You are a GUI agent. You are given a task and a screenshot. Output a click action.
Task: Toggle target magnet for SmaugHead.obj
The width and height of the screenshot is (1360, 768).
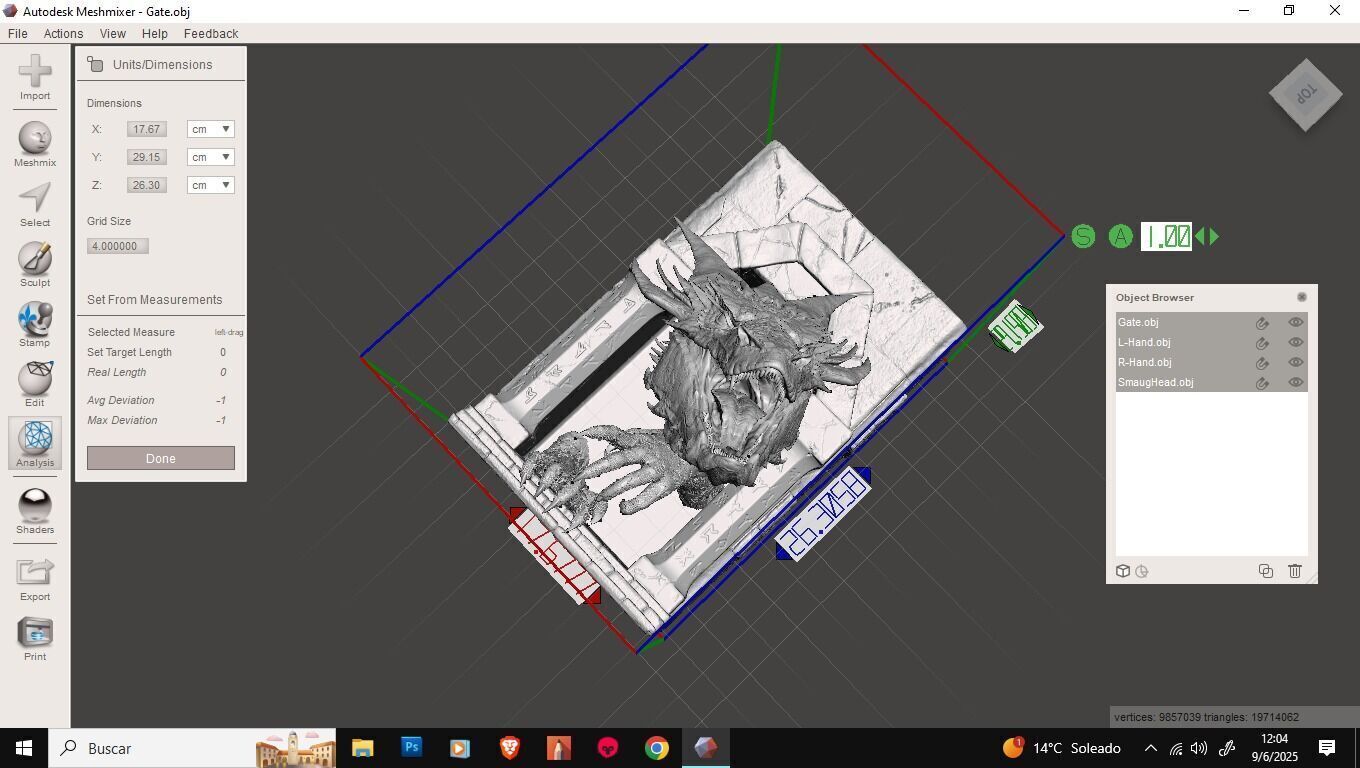[x=1263, y=383]
